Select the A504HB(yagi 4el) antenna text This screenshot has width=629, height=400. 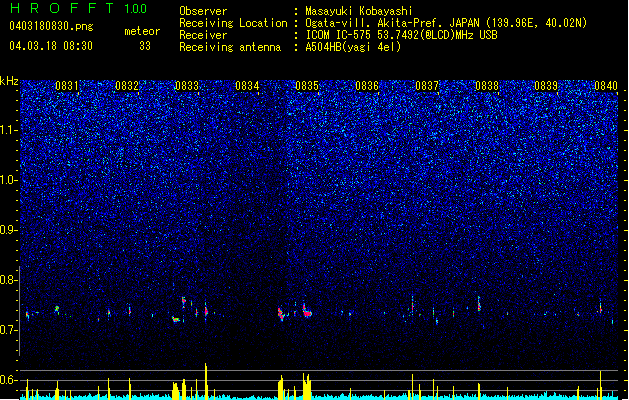353,47
